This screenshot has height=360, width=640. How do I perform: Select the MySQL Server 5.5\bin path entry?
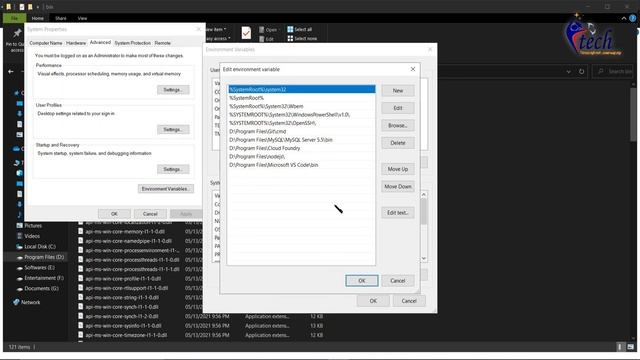click(x=302, y=140)
